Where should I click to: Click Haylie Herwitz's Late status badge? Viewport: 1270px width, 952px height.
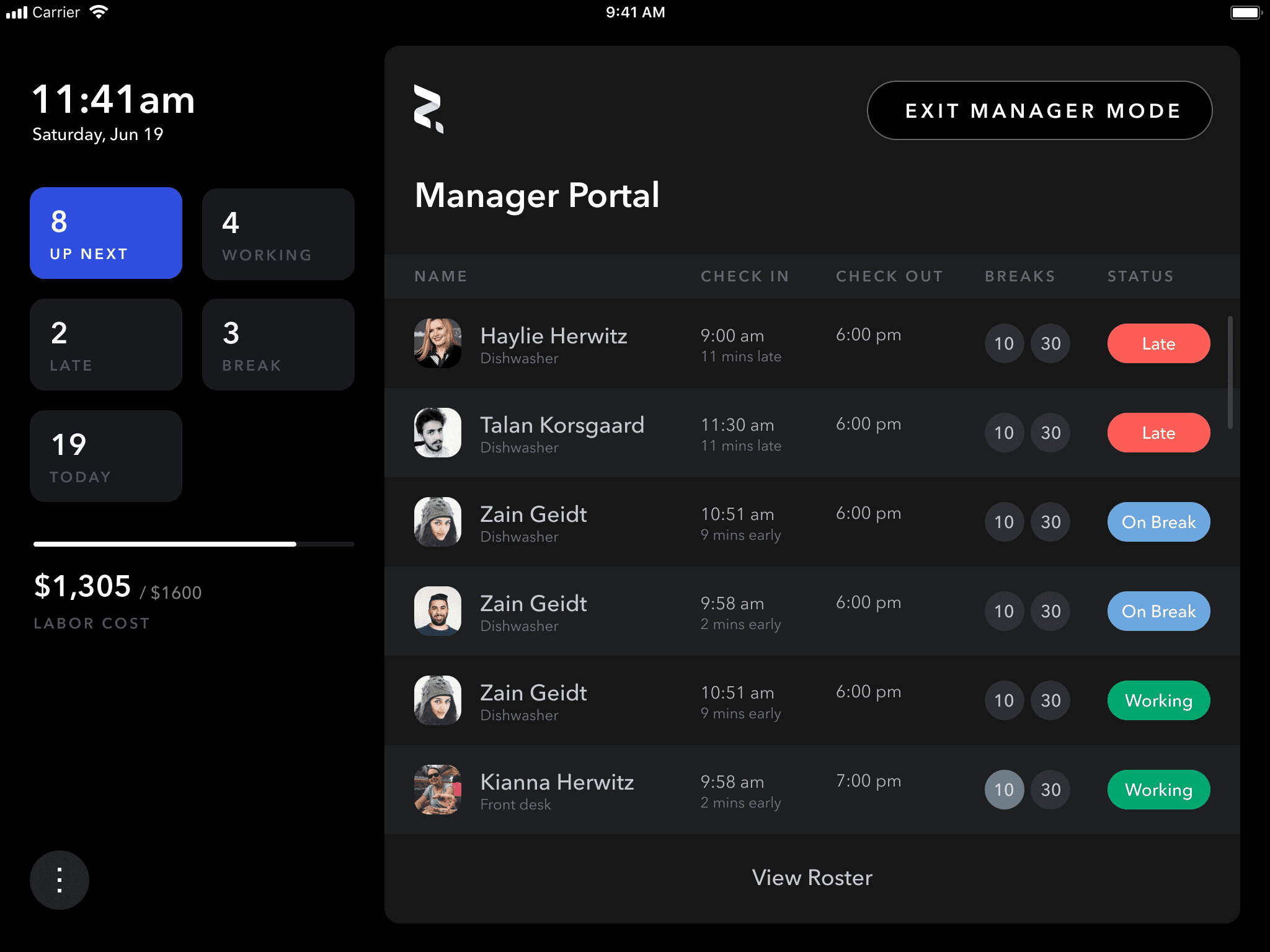pyautogui.click(x=1158, y=343)
